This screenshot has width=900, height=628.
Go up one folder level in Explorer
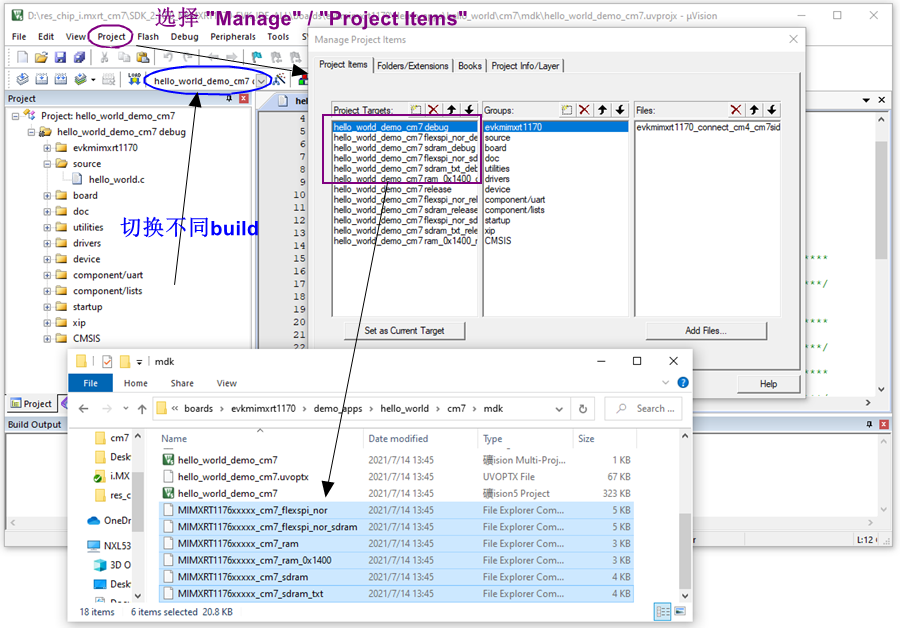[x=142, y=409]
